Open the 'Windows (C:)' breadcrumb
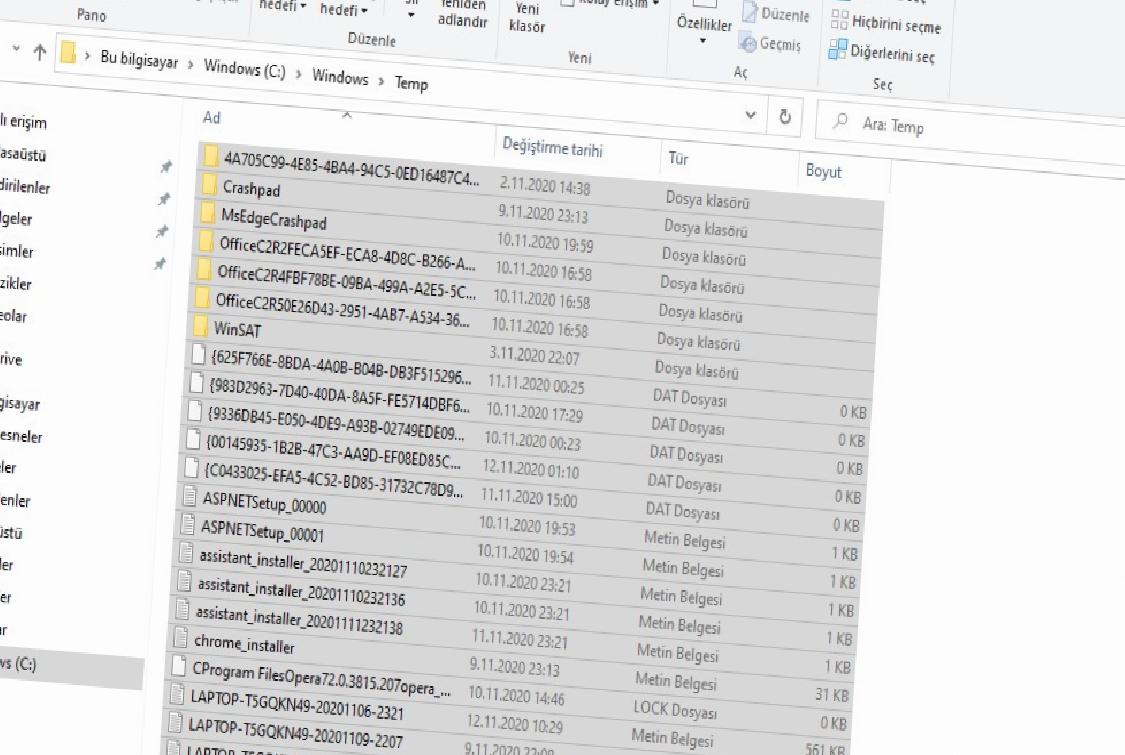This screenshot has width=1125, height=755. click(x=245, y=70)
